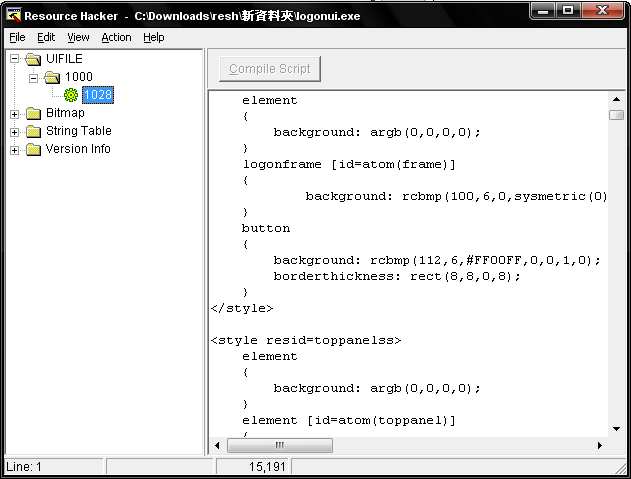Click the Resource Hacker title bar icon
Viewport: 631px width, 479px height.
point(13,15)
